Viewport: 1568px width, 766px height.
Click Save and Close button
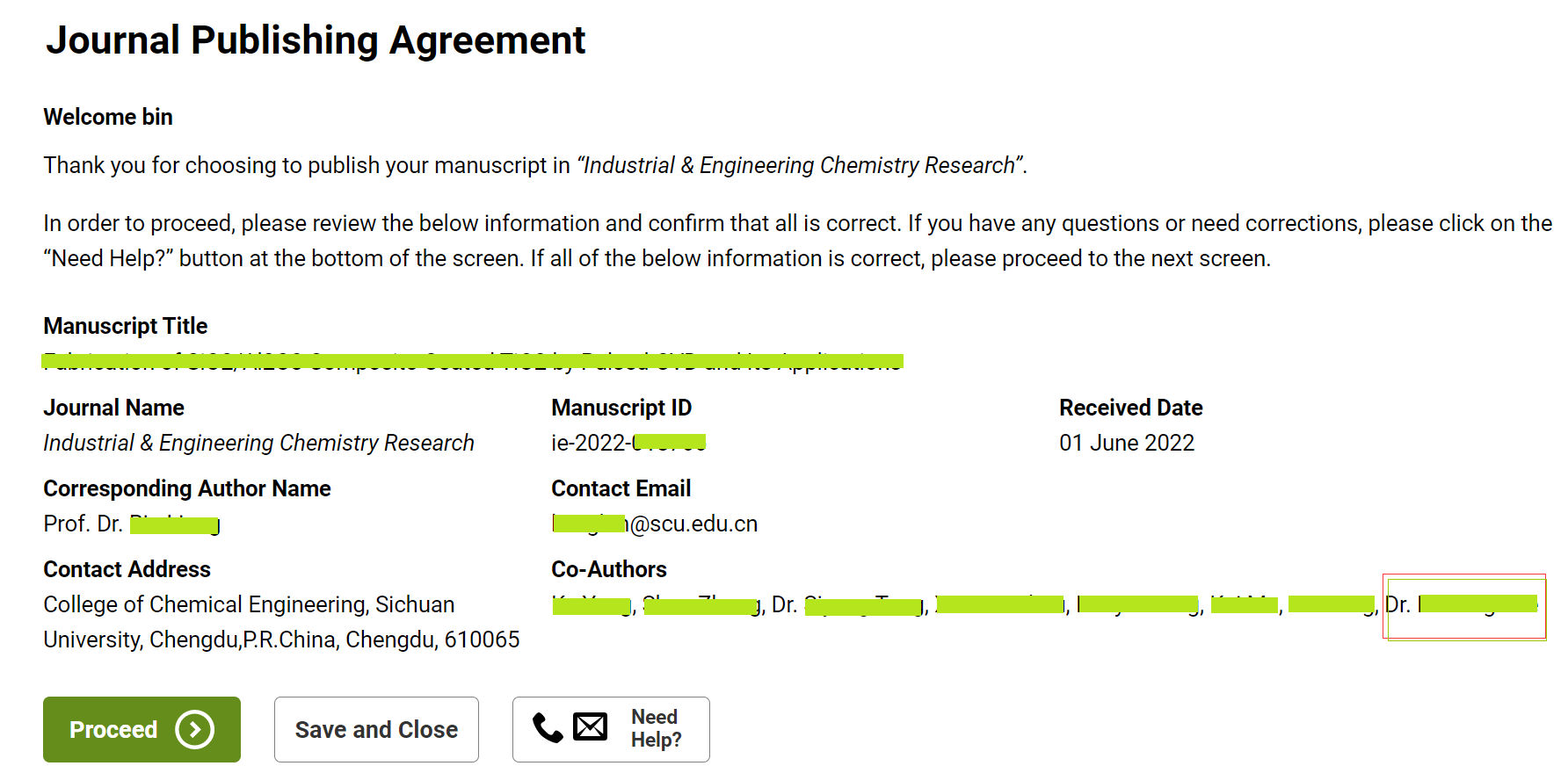(x=376, y=729)
